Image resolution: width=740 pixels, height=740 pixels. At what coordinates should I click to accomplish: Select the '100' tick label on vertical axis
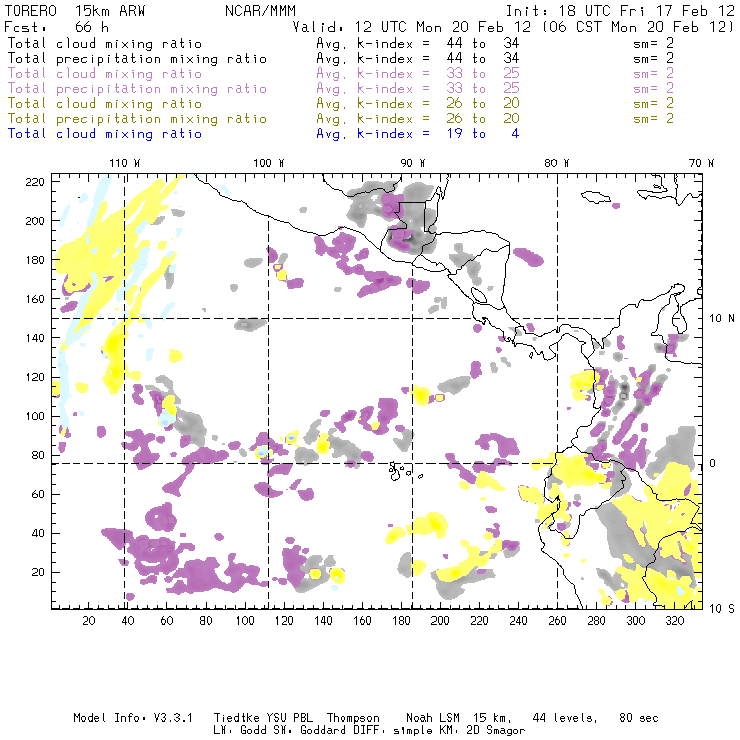pos(35,416)
